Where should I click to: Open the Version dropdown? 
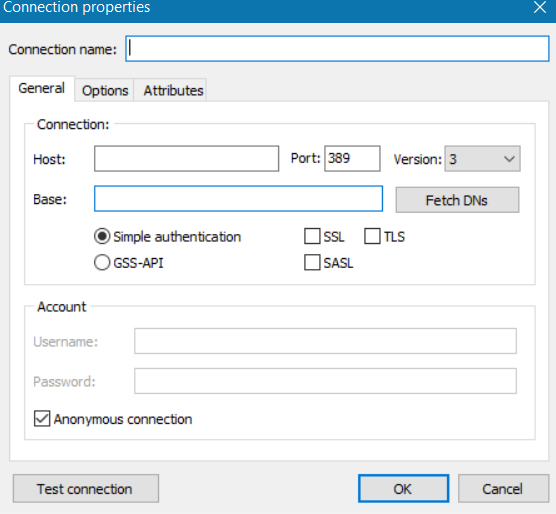[x=482, y=159]
